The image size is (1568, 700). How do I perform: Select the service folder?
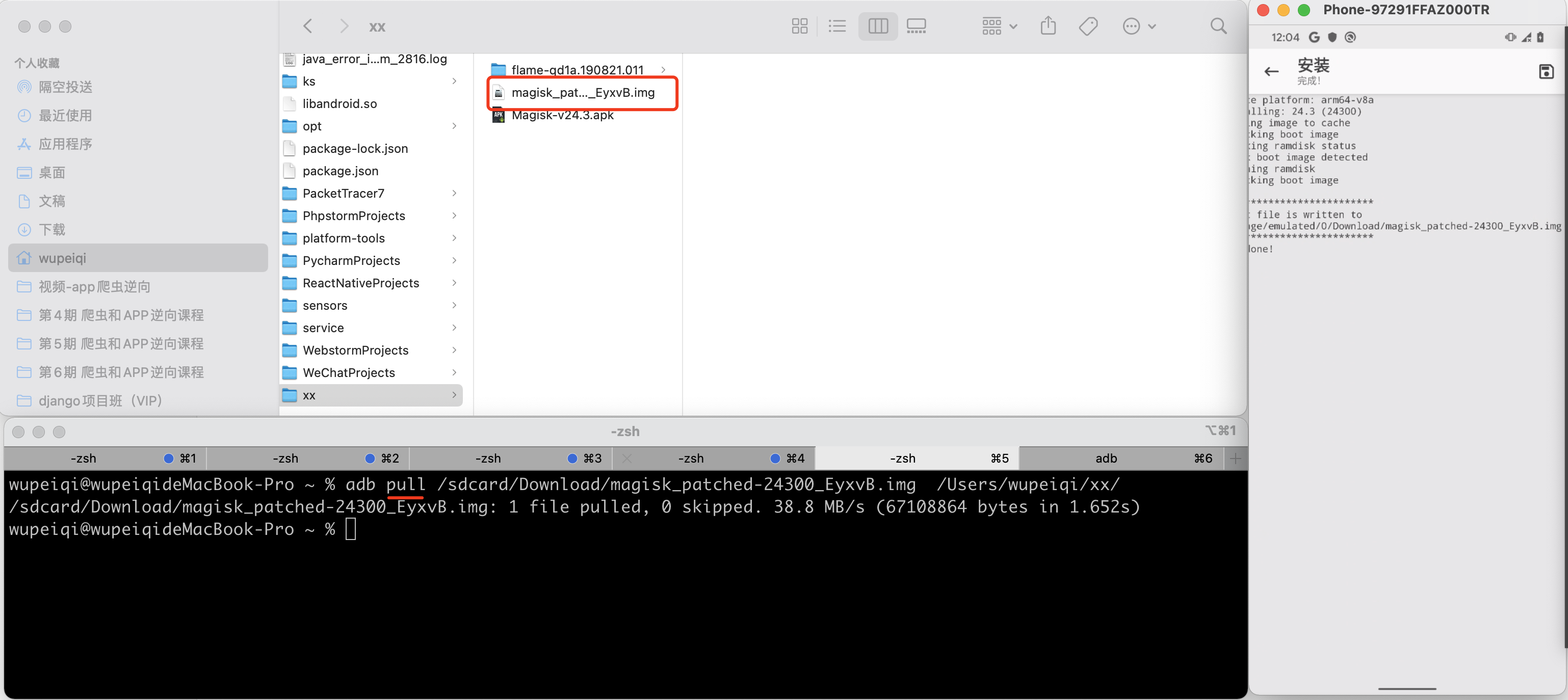point(371,328)
